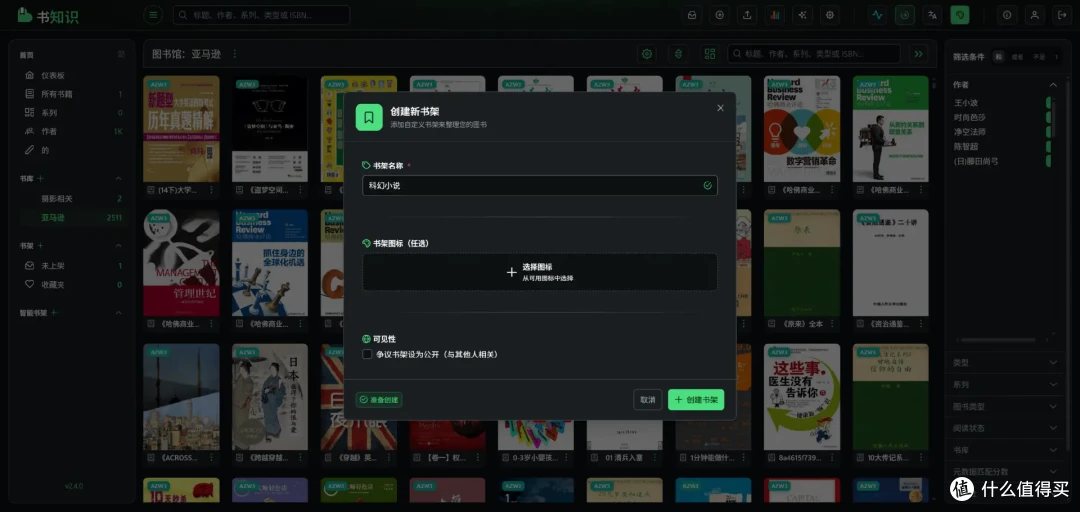Open the colorful bar chart statistics icon
This screenshot has height=512, width=1080.
pos(775,14)
